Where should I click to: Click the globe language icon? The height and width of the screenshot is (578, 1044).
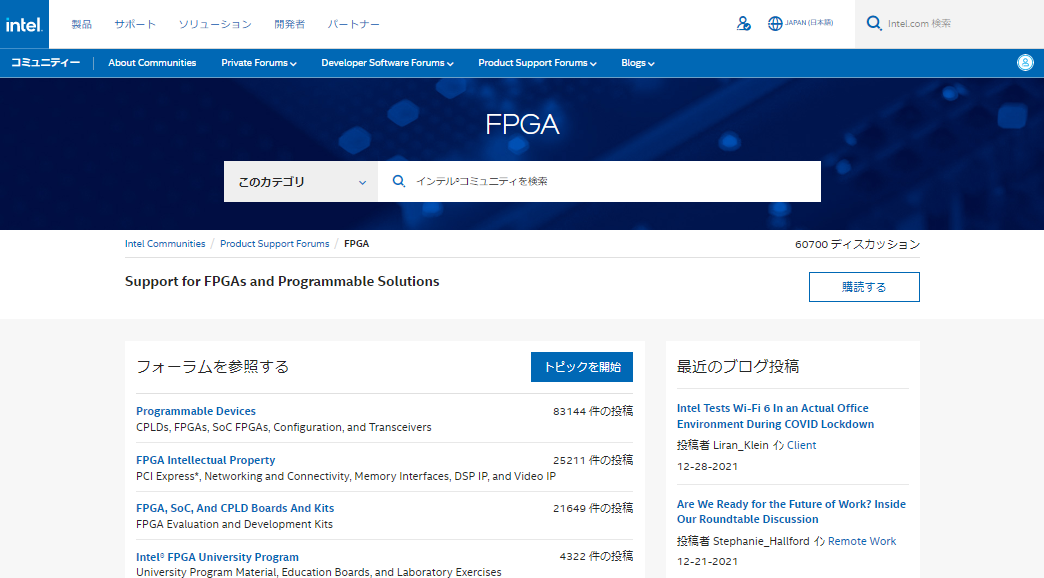coord(775,24)
